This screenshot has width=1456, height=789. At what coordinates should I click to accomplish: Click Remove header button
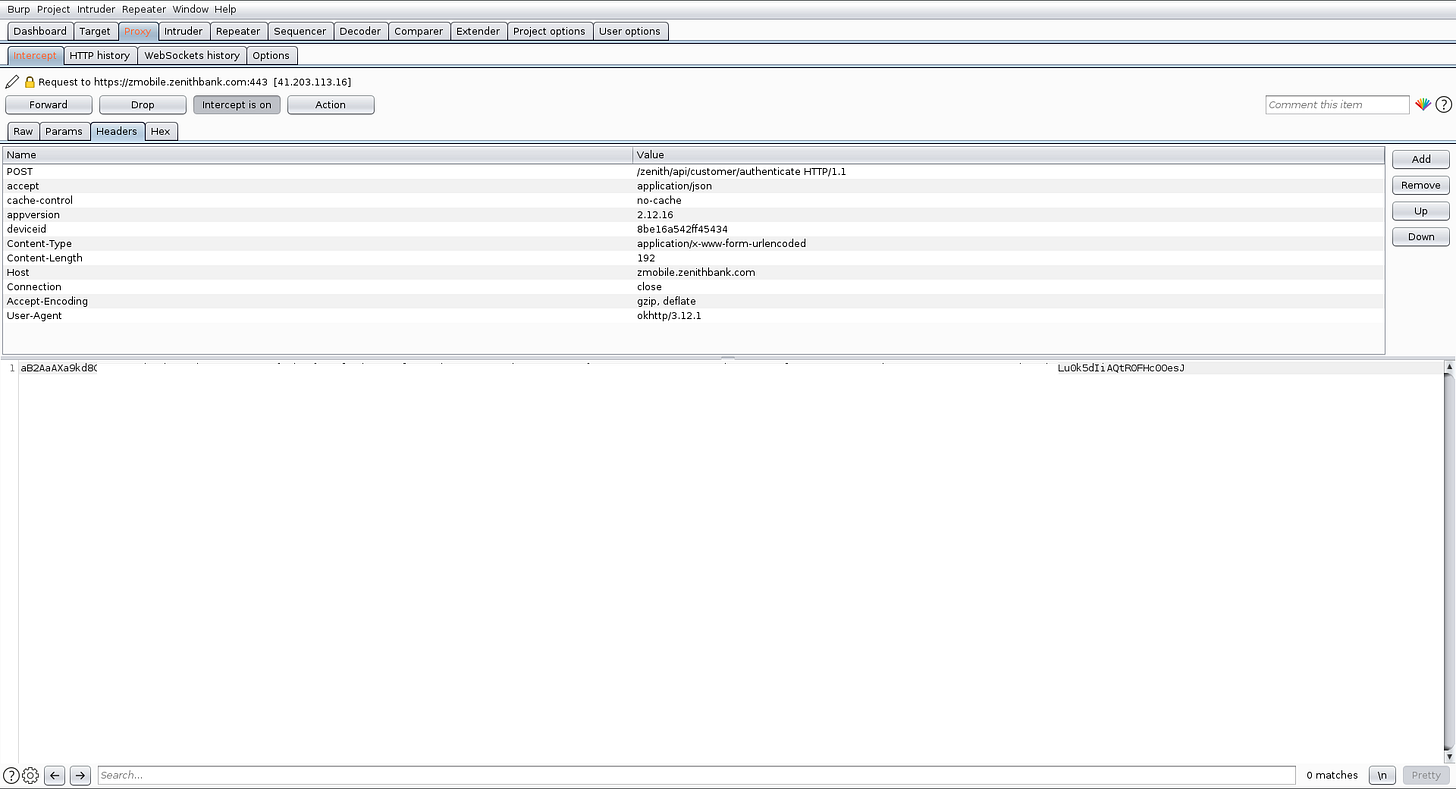[x=1421, y=185]
